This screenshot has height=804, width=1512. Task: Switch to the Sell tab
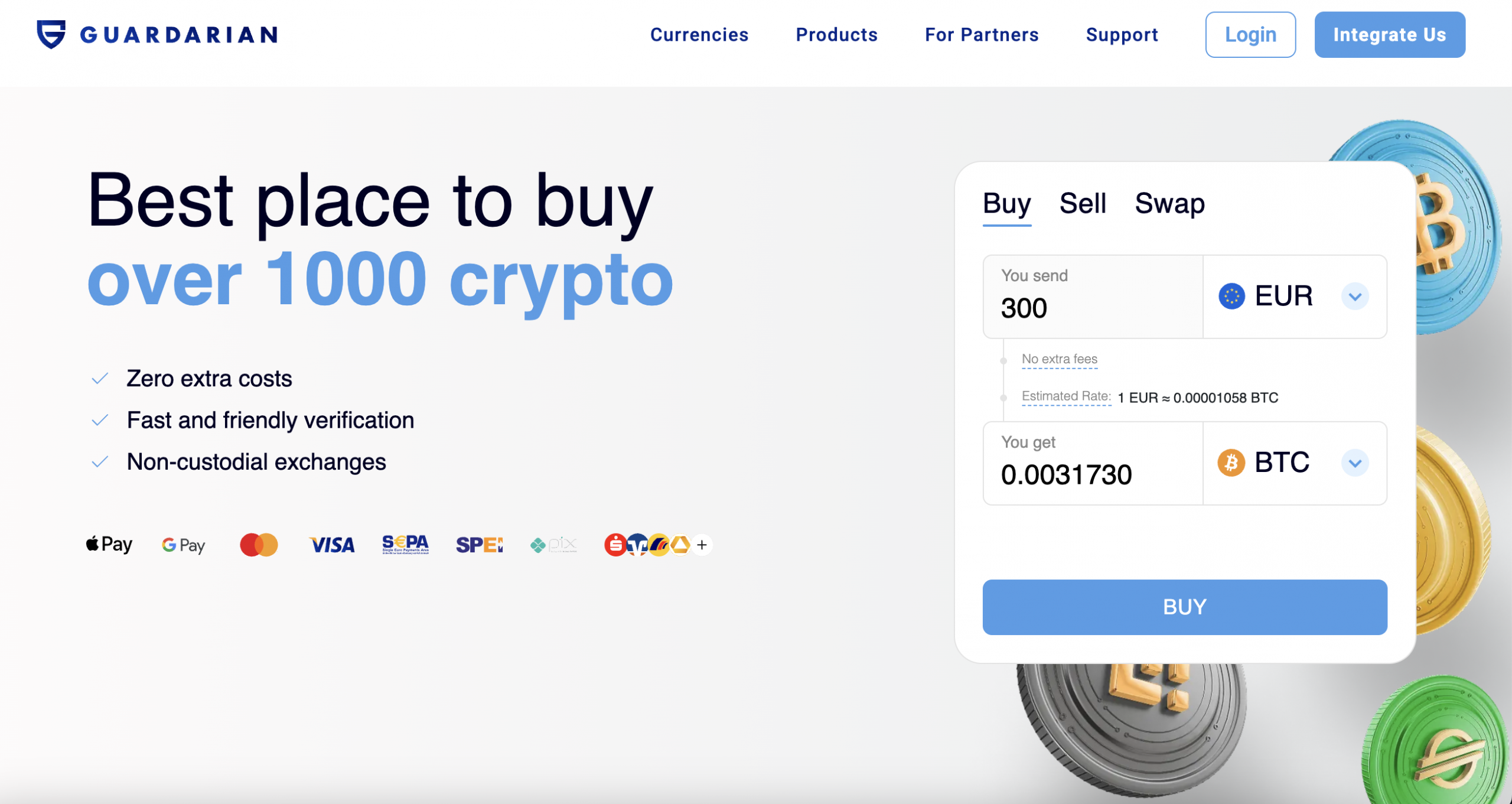1084,203
